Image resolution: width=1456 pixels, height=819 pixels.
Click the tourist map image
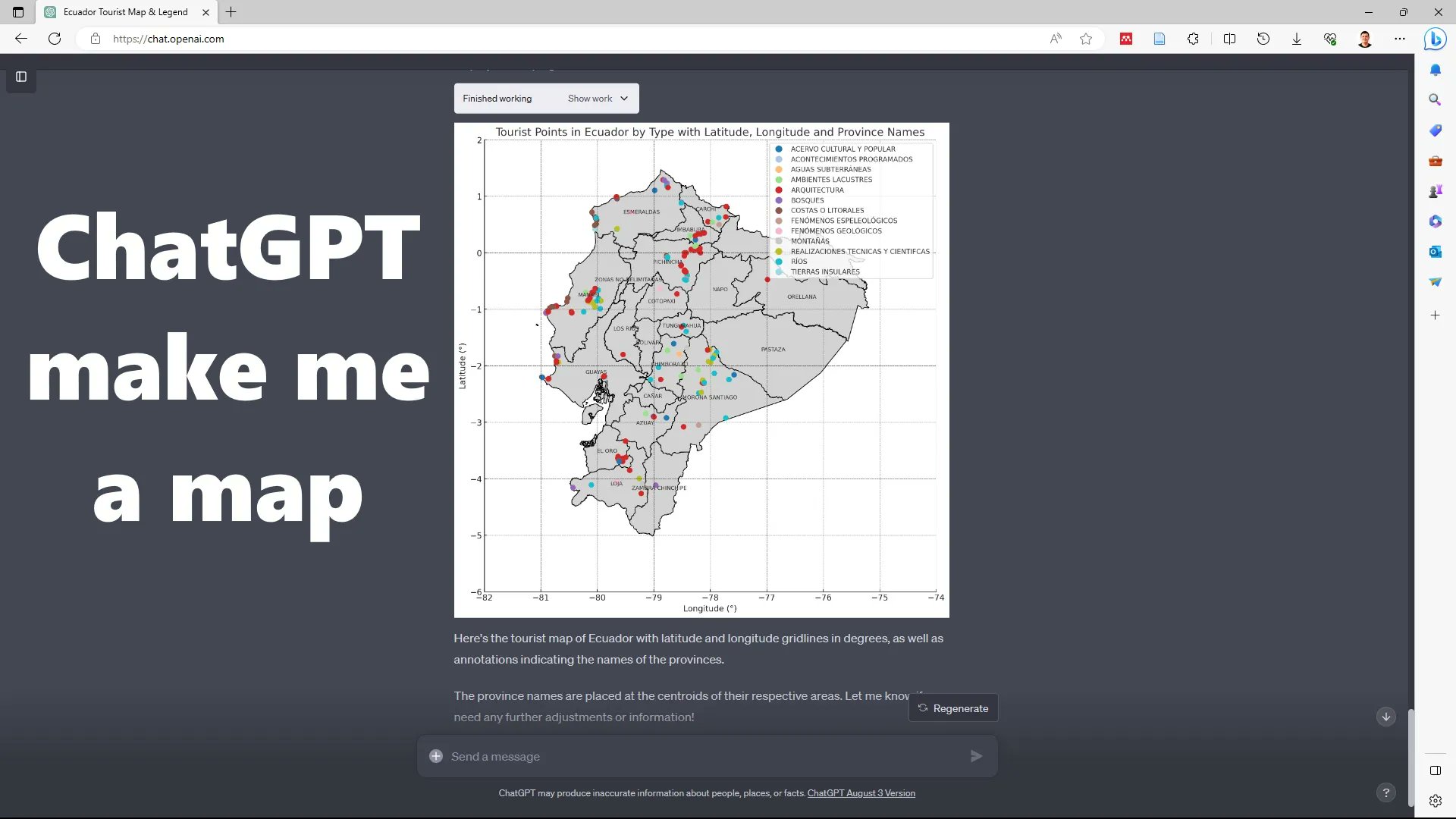click(x=701, y=370)
